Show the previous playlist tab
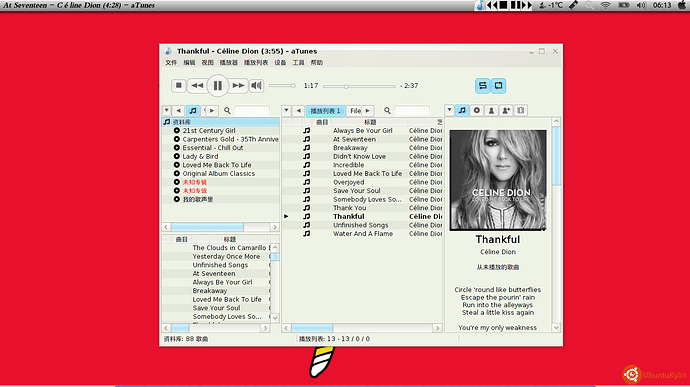The image size is (690, 387). (299, 111)
